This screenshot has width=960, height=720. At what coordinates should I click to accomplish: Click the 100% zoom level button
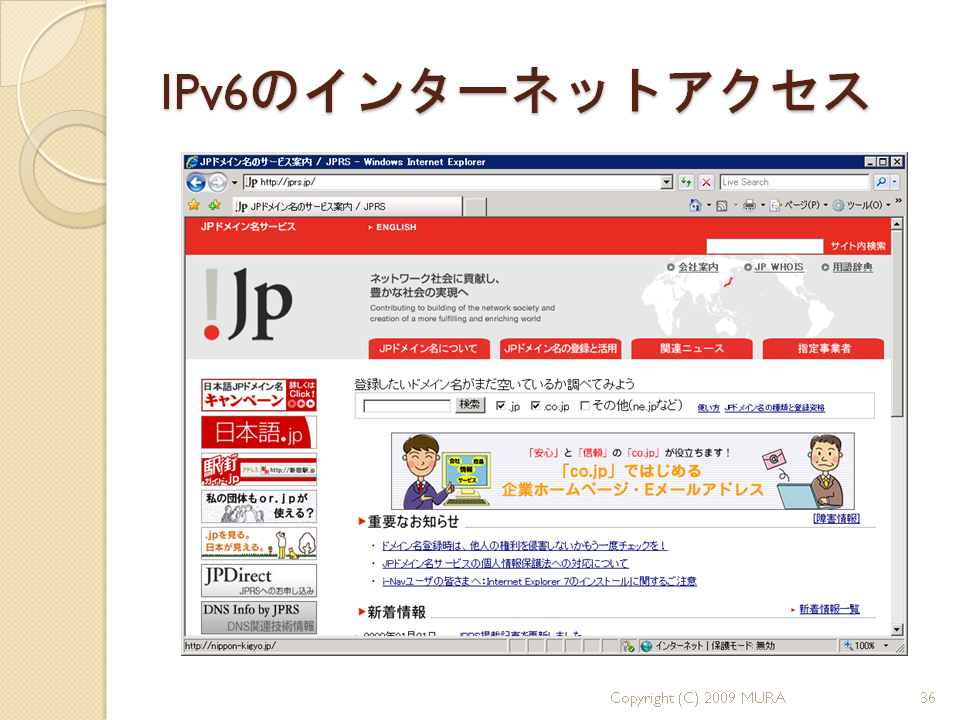(x=866, y=646)
